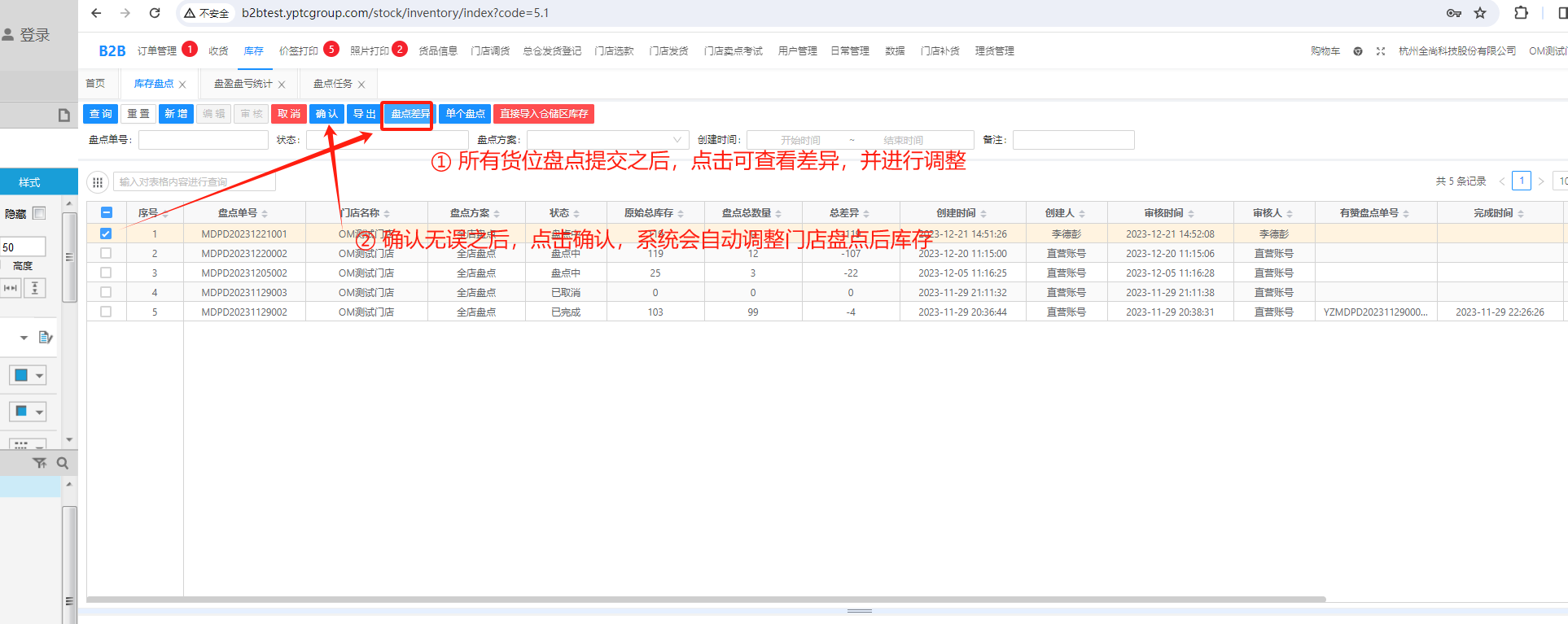
Task: Open the column settings grid icon
Action: pos(98,182)
